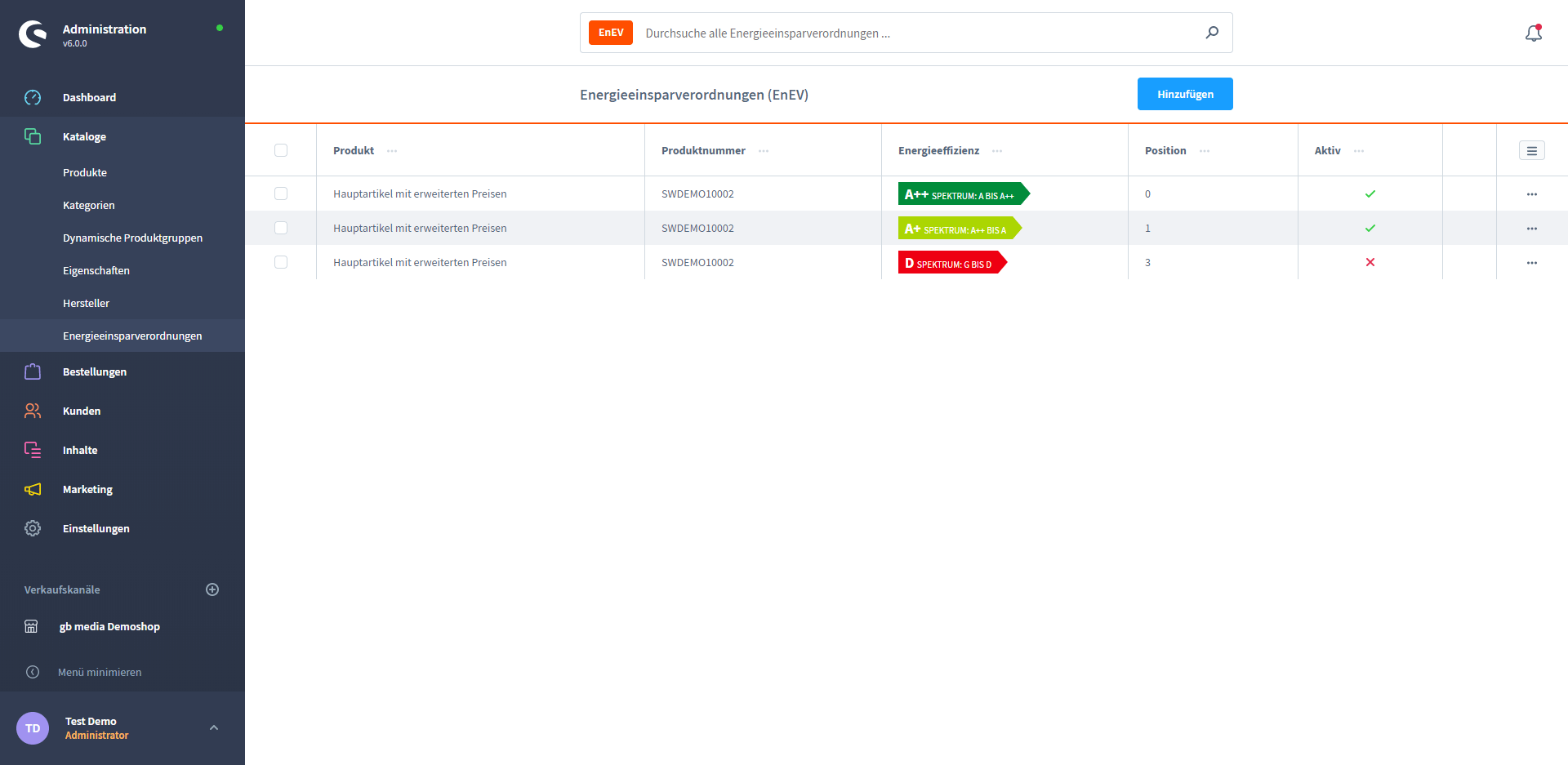Click the gb media Demoshop storefront icon

[31, 626]
